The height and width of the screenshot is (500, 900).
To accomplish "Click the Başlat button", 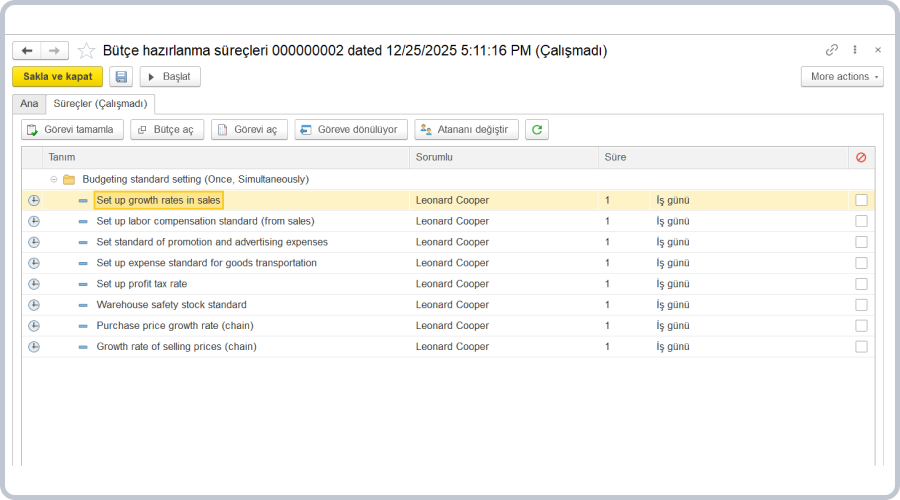I will point(170,77).
